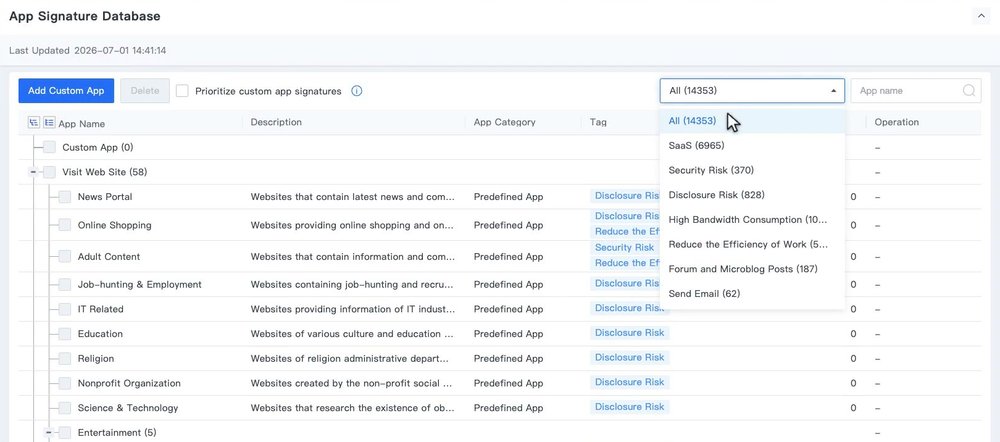Viewport: 1000px width, 442px height.
Task: Open the All (14353) filter dropdown
Action: (752, 91)
